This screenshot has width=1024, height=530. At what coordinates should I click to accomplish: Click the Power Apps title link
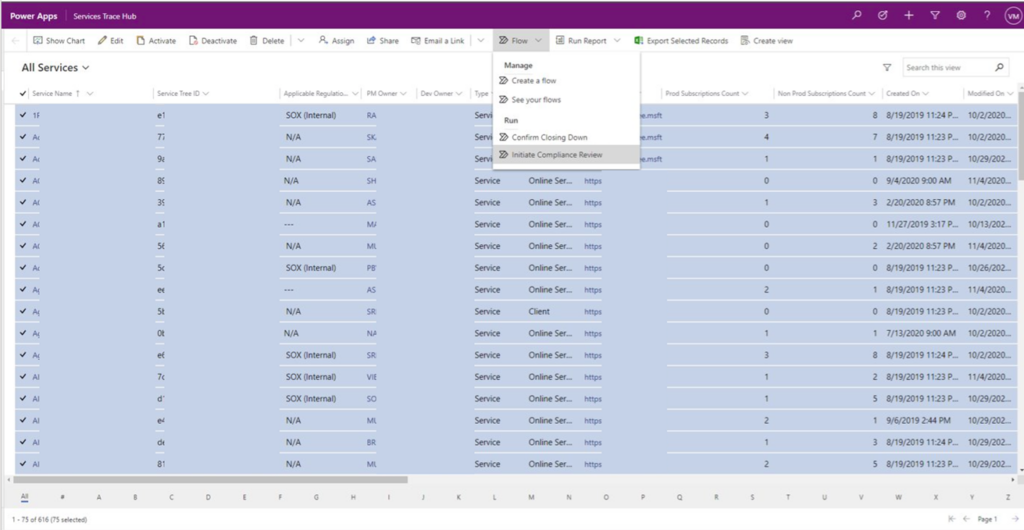33,16
